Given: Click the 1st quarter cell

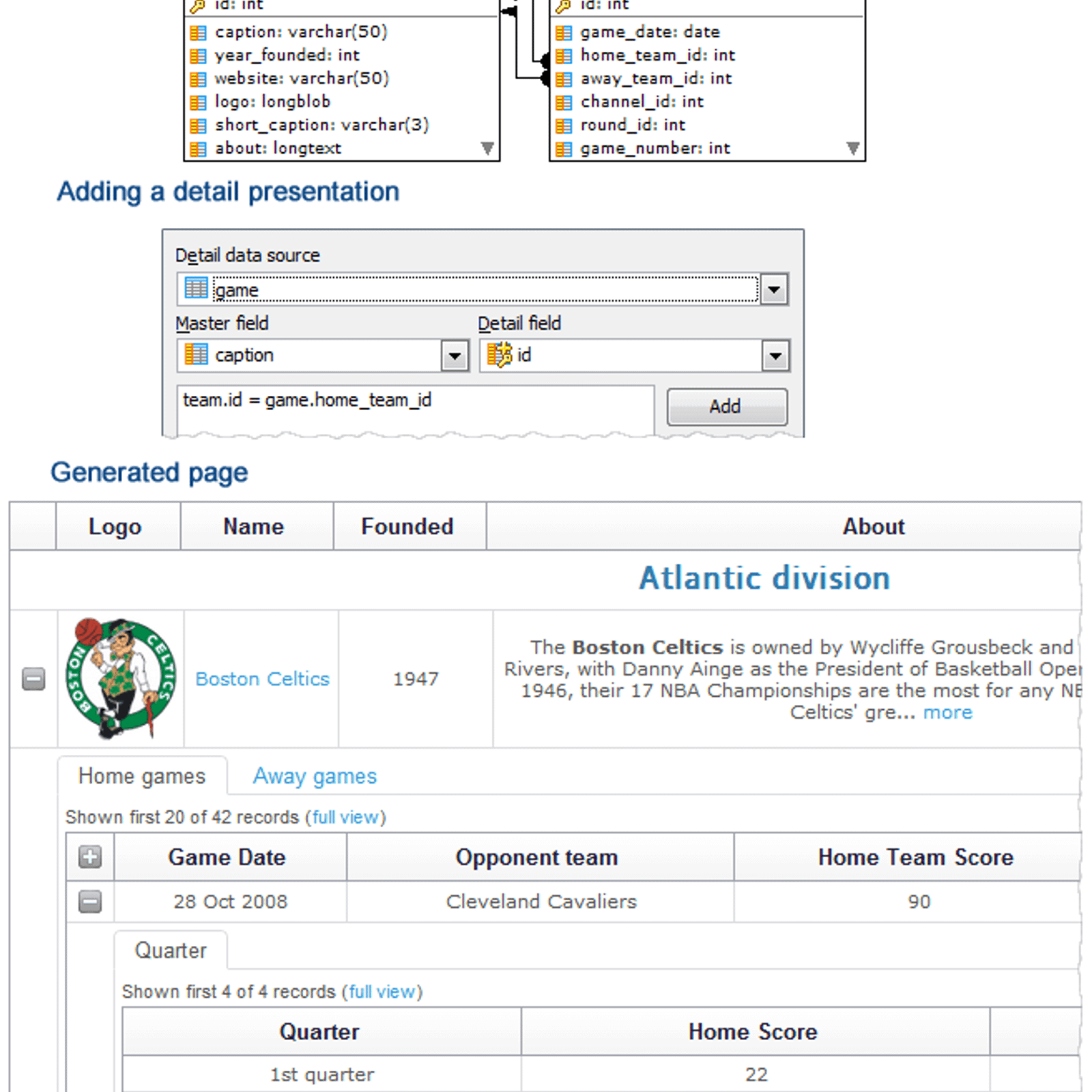Looking at the screenshot, I should [x=321, y=1074].
